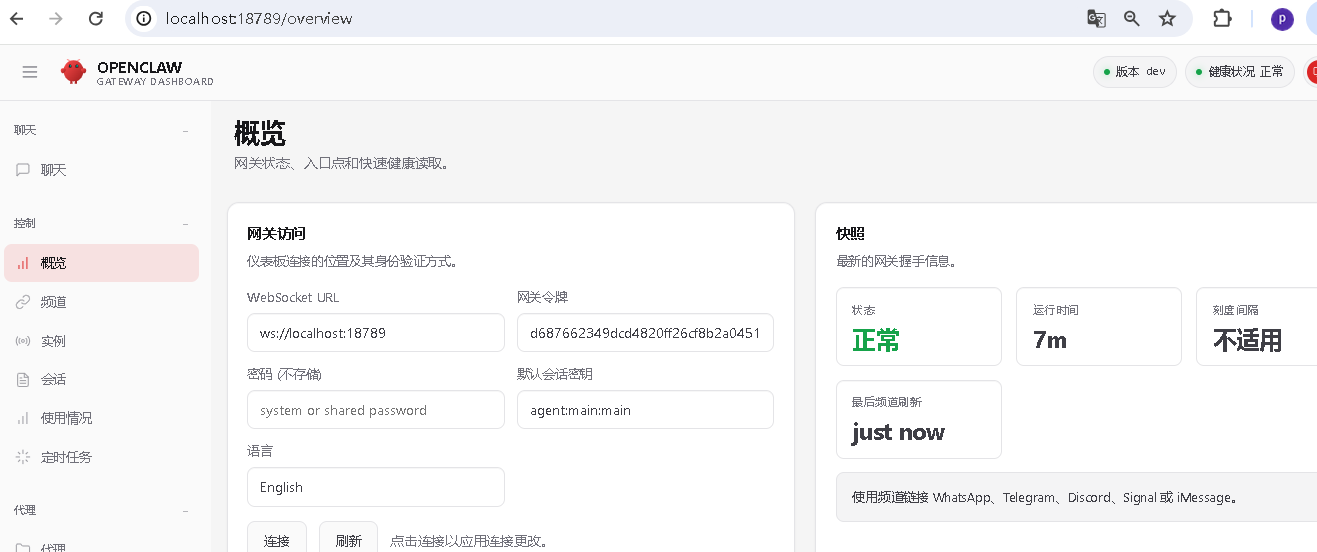Open the purple browser profile avatar

[x=1281, y=19]
